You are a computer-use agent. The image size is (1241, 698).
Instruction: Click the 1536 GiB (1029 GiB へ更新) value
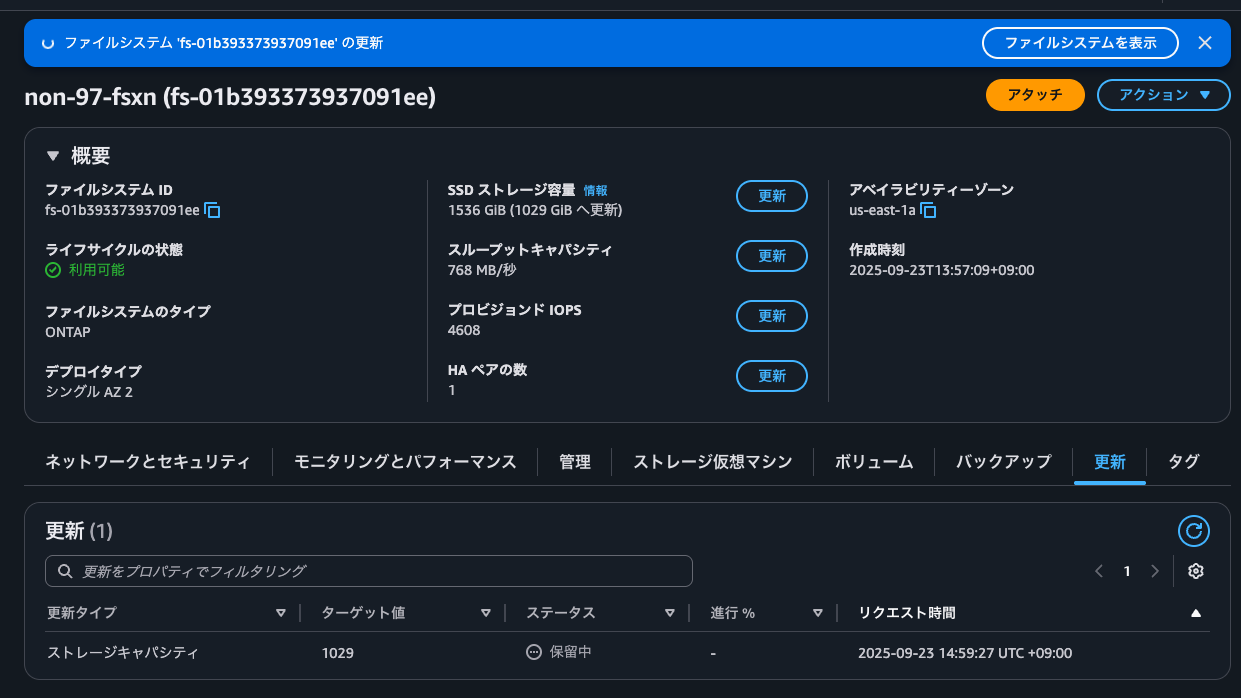tap(535, 210)
